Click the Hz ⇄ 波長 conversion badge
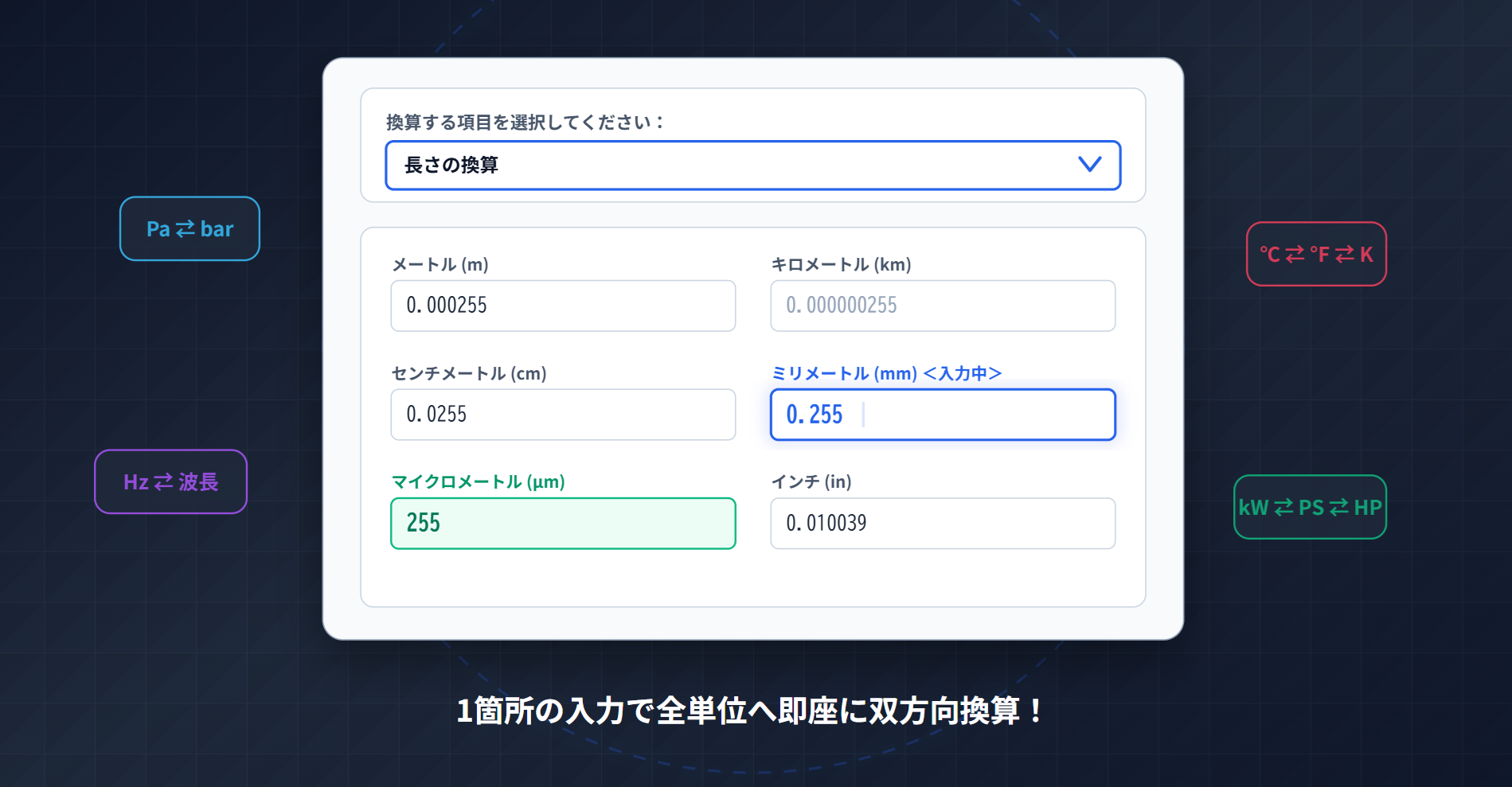The image size is (1512, 787). click(x=170, y=481)
